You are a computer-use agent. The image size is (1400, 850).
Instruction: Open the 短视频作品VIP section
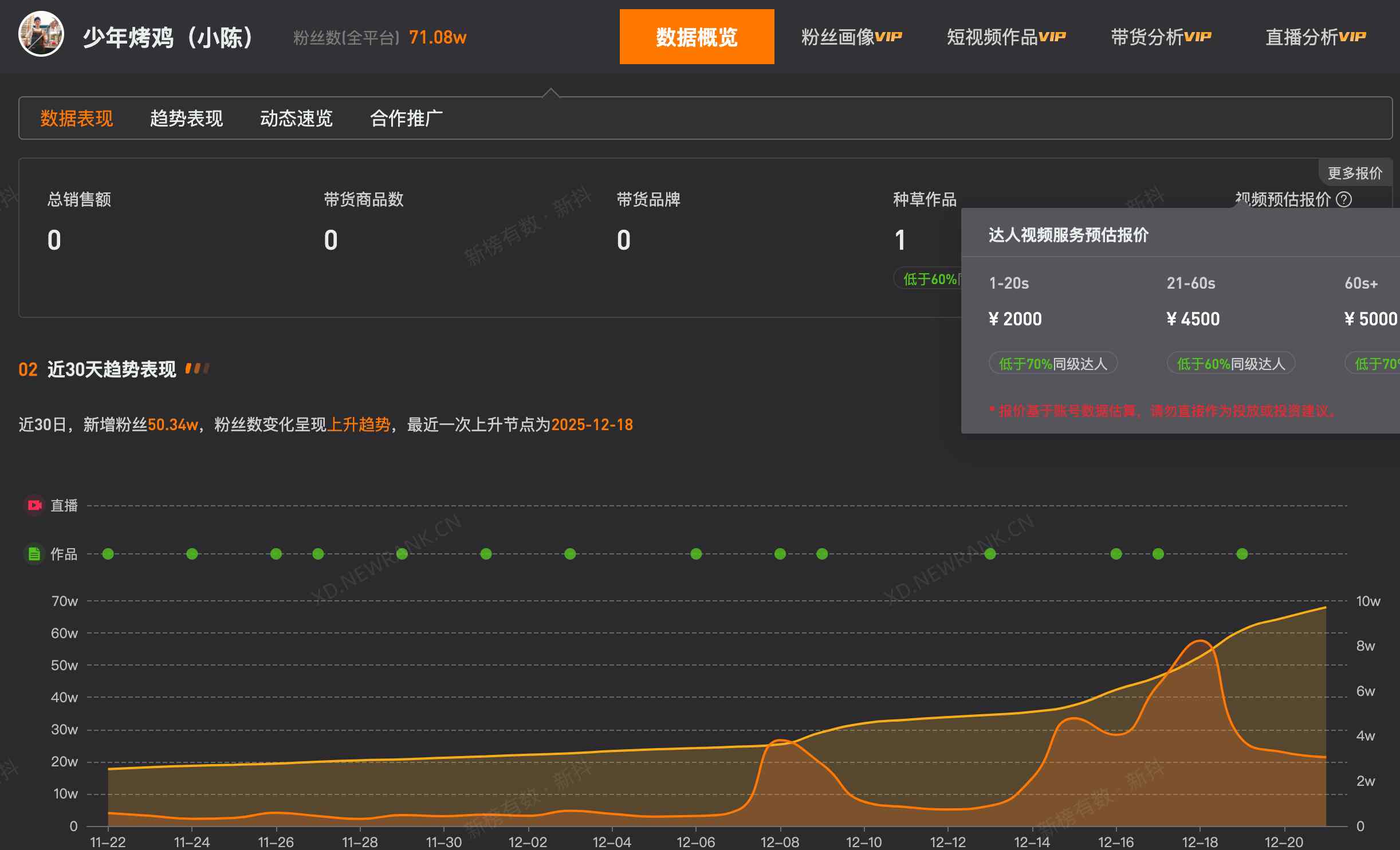pos(1006,36)
